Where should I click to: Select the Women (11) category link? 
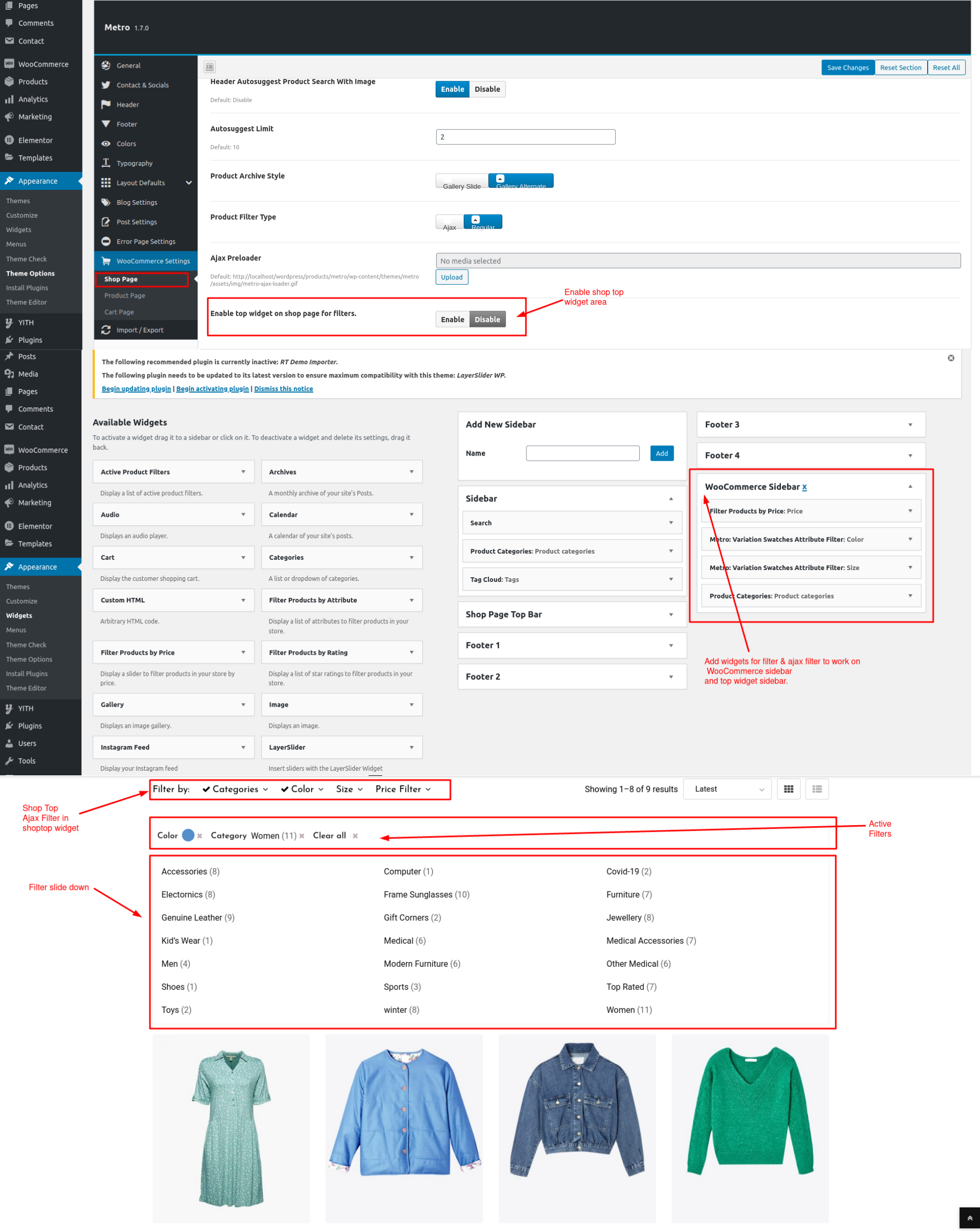click(x=629, y=1010)
